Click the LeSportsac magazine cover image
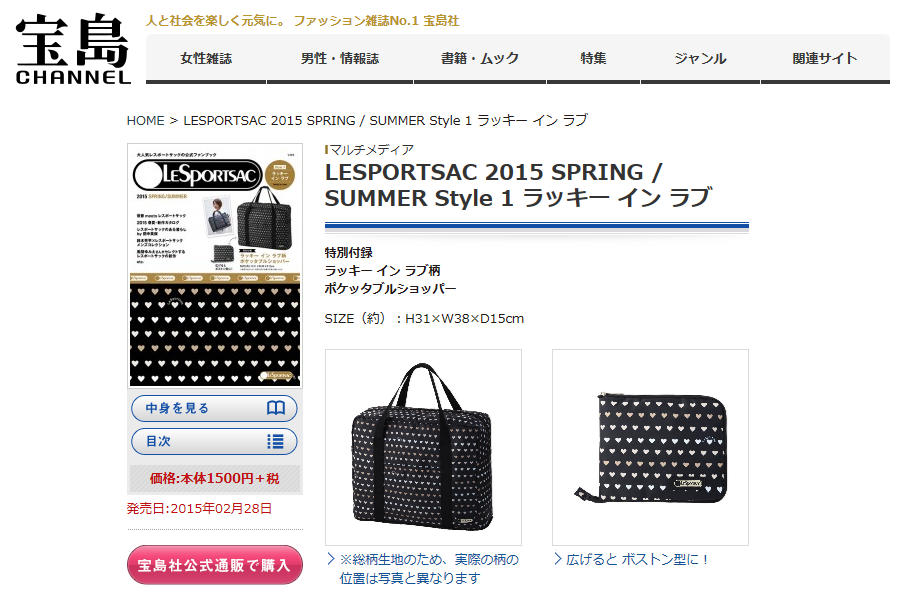 (x=215, y=266)
